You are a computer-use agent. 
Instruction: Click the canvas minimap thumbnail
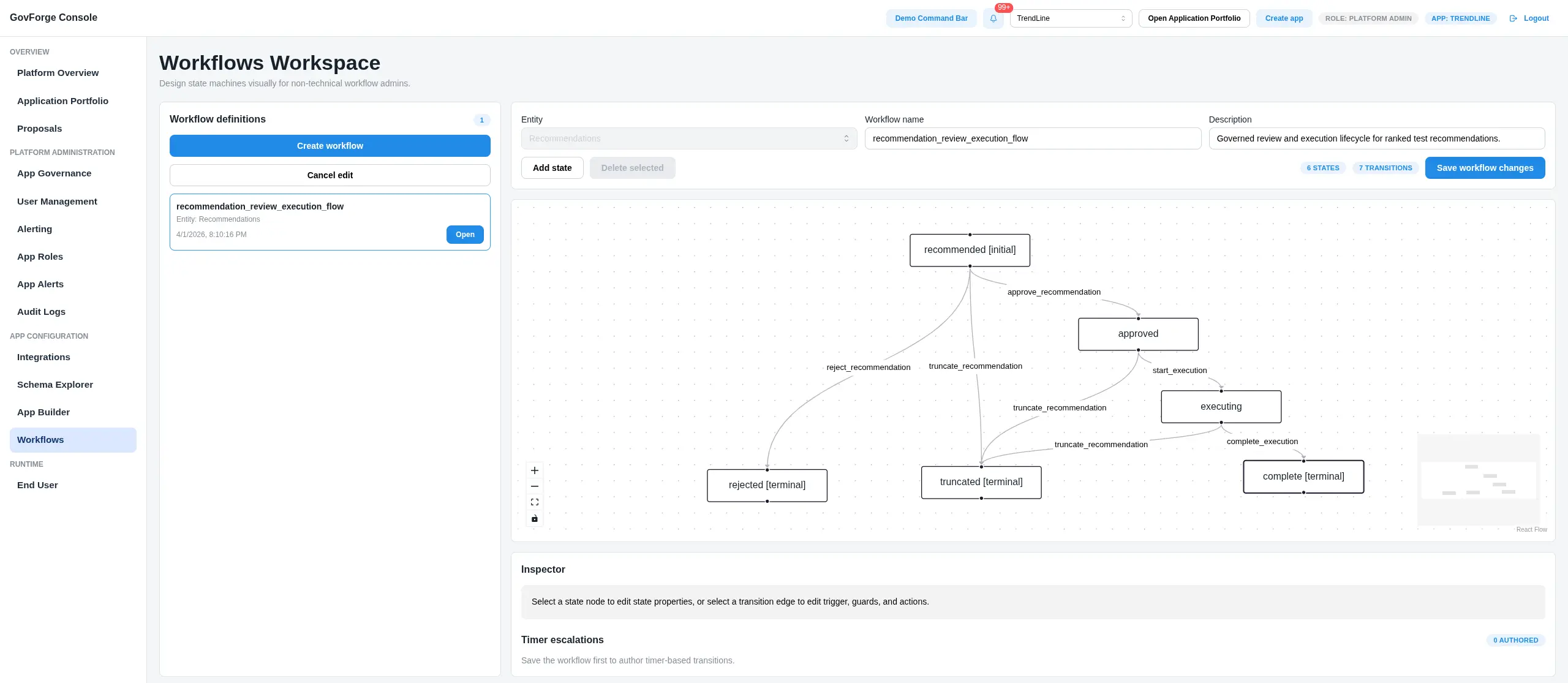click(x=1479, y=480)
